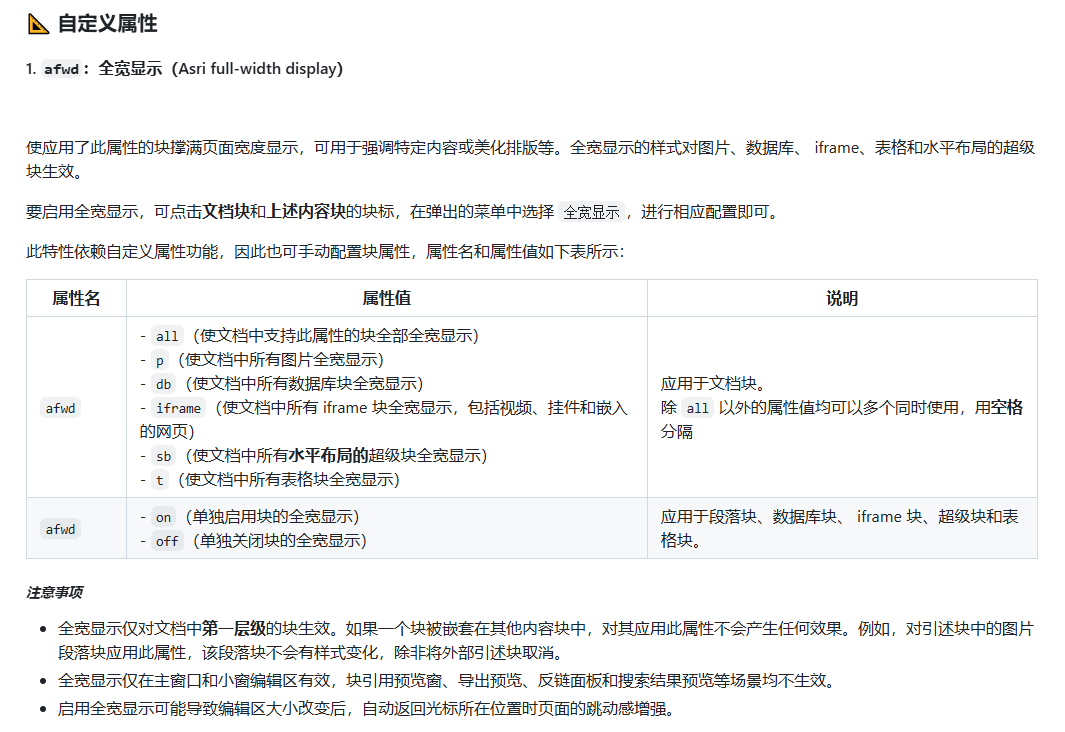Click the italic heading '注意事项'
Image resolution: width=1065 pixels, height=732 pixels.
[55, 593]
